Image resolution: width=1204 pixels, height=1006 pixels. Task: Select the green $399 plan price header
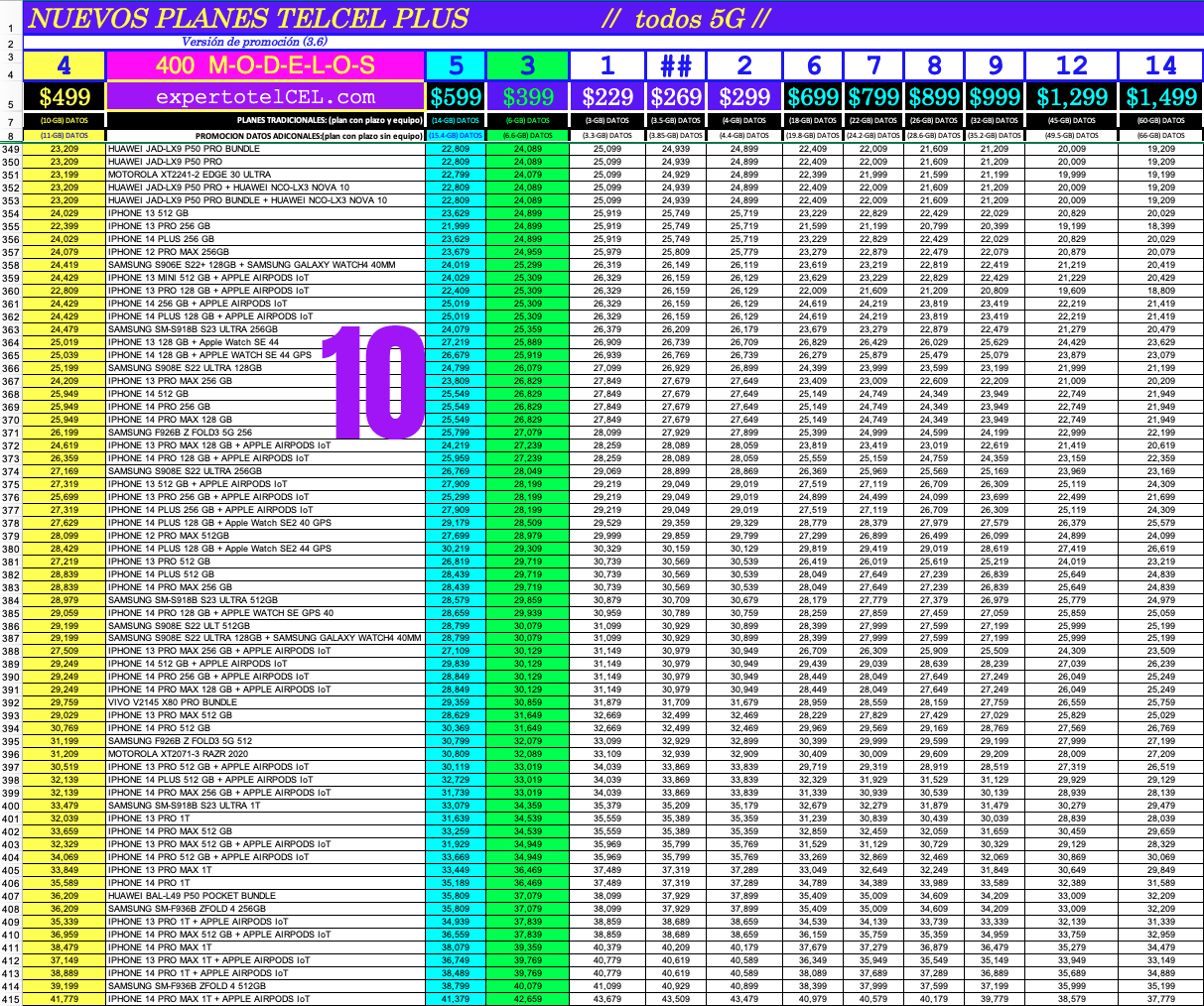coord(528,96)
